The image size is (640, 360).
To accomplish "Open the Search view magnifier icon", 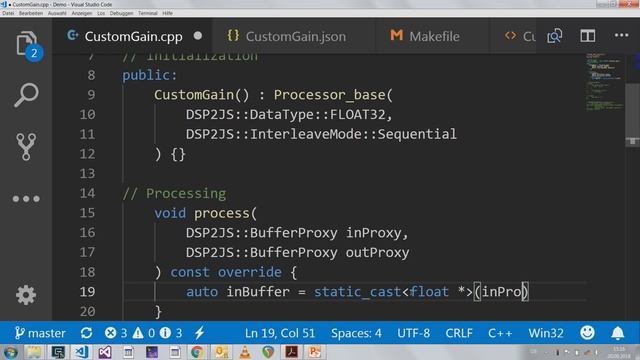I will coord(26,96).
